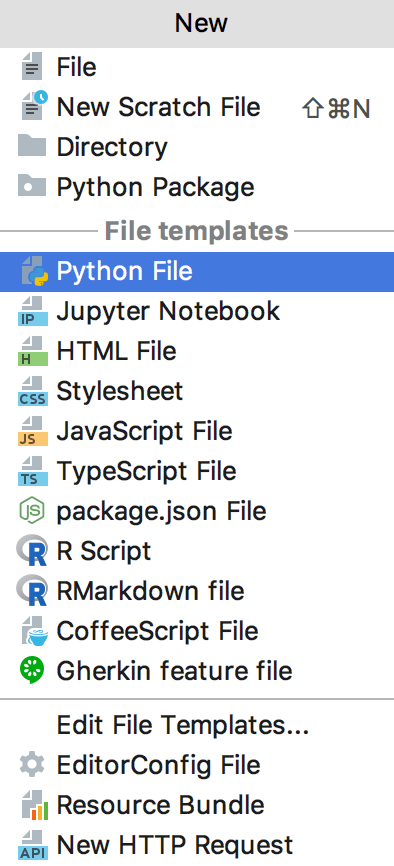Screen dimensions: 394x866
Task: Select Python Package entry
Action: coord(197,187)
